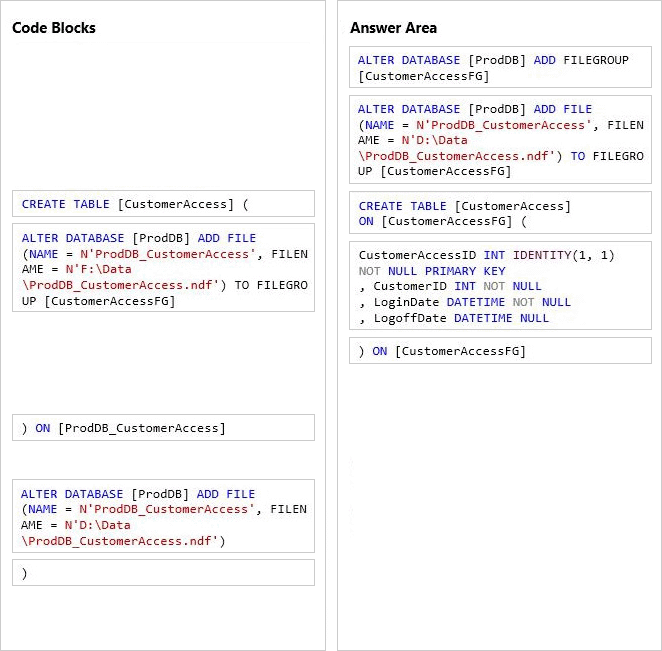Pick the D:\Data ADD FILE block without filegroup
Image resolution: width=662 pixels, height=651 pixels.
(163, 517)
